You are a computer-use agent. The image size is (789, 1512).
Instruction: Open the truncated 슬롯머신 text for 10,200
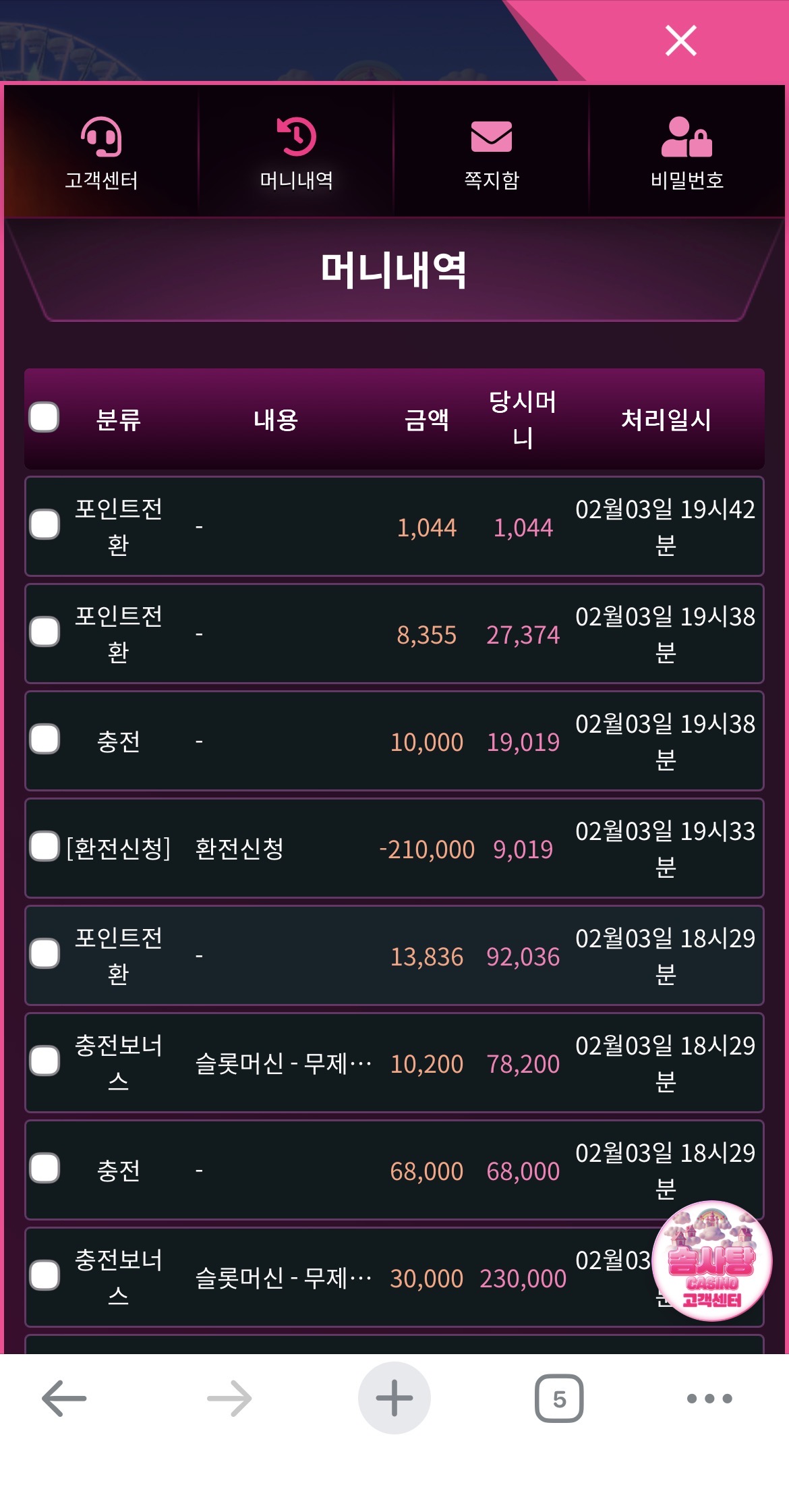tap(283, 1064)
